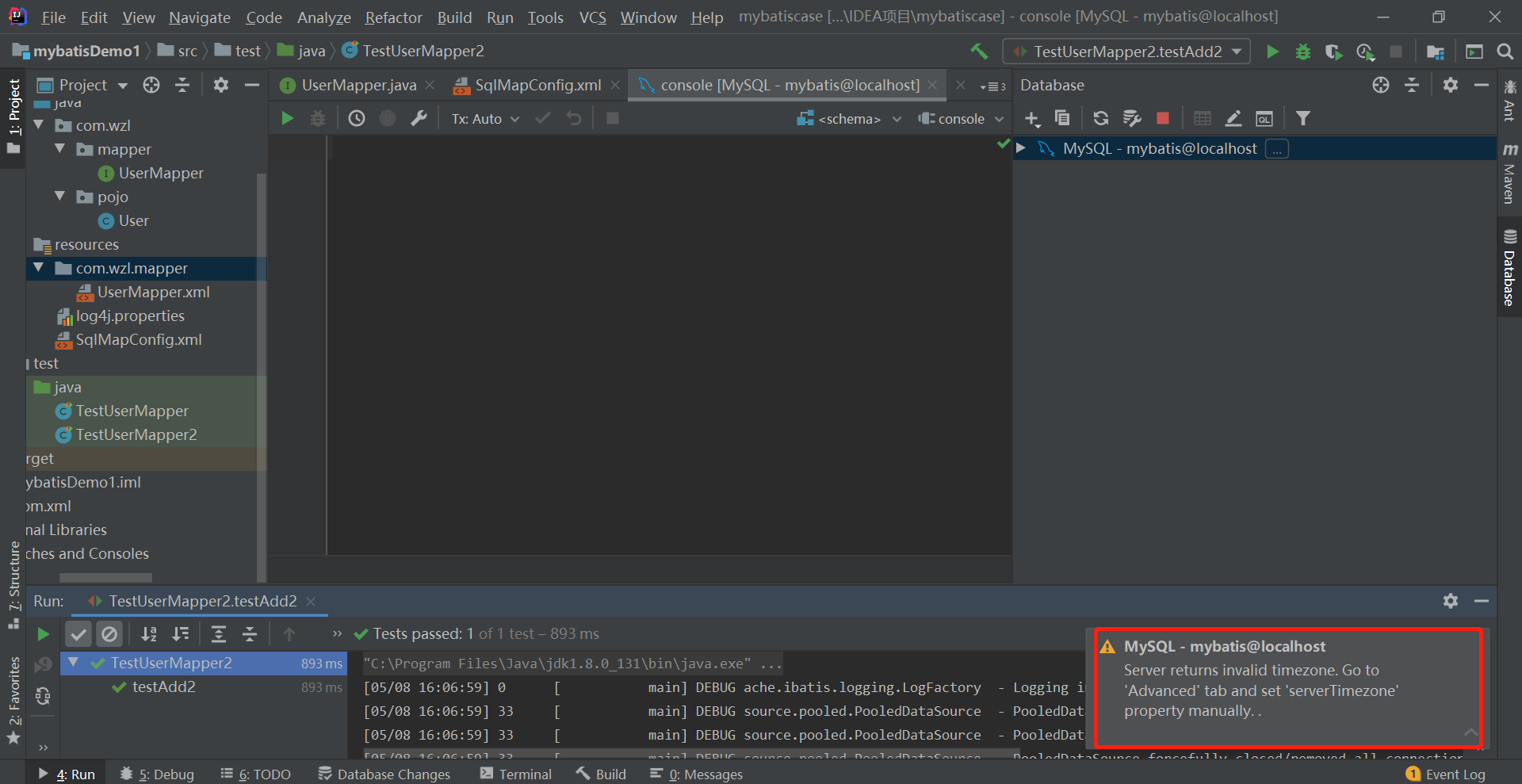Click the horizontal scrollbar in Project tree
This screenshot has width=1522, height=784.
[105, 578]
